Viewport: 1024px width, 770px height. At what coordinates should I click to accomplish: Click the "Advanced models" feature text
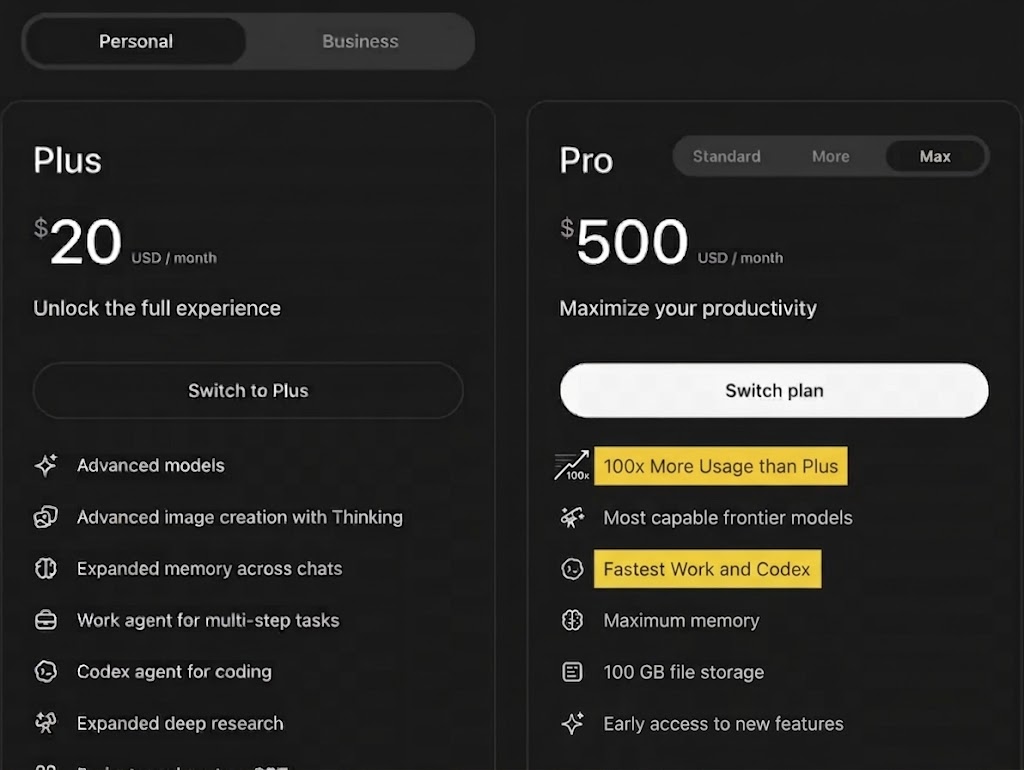[x=151, y=465]
